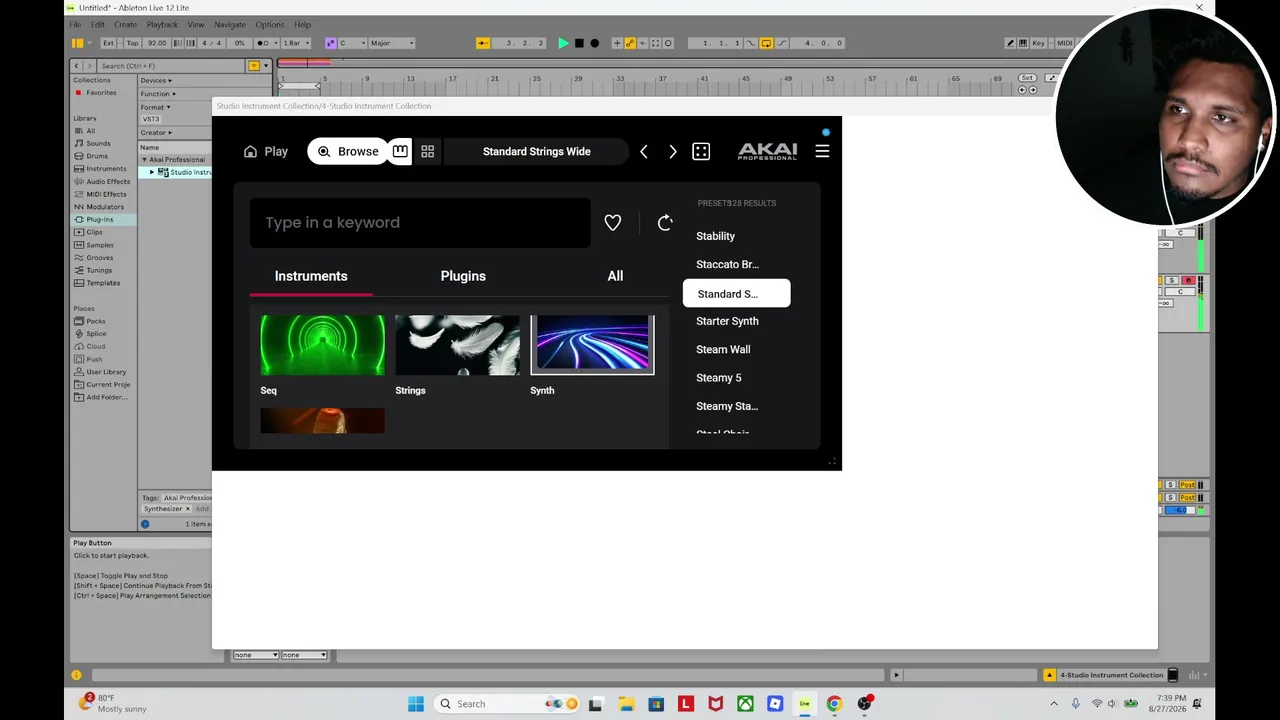This screenshot has height=720, width=1280.
Task: Open the Strings instrument thumbnail
Action: coord(457,345)
